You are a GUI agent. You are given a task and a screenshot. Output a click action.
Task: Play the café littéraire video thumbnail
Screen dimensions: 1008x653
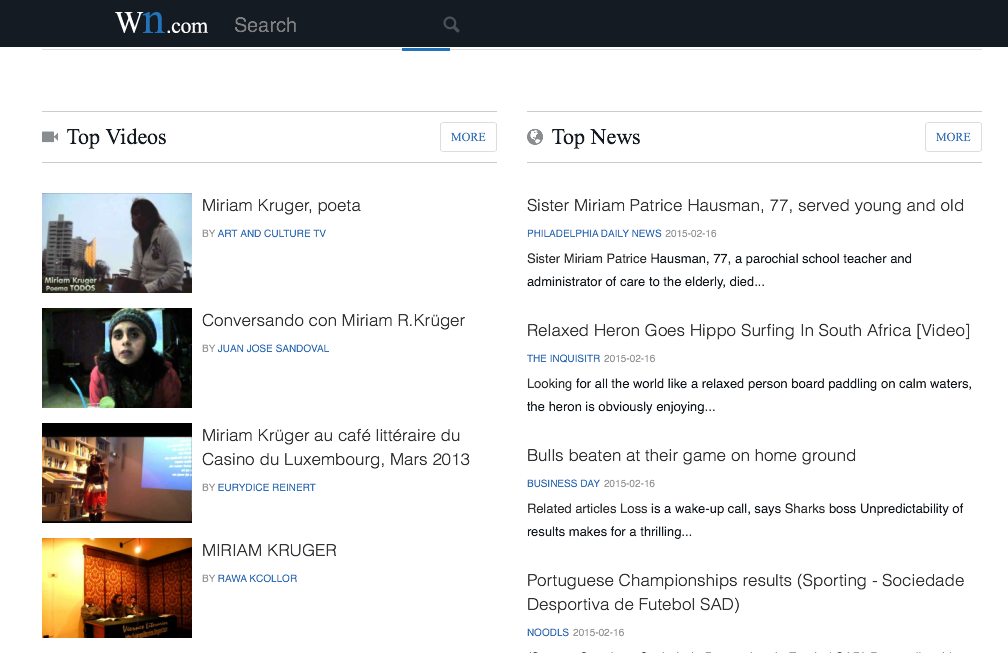(117, 473)
